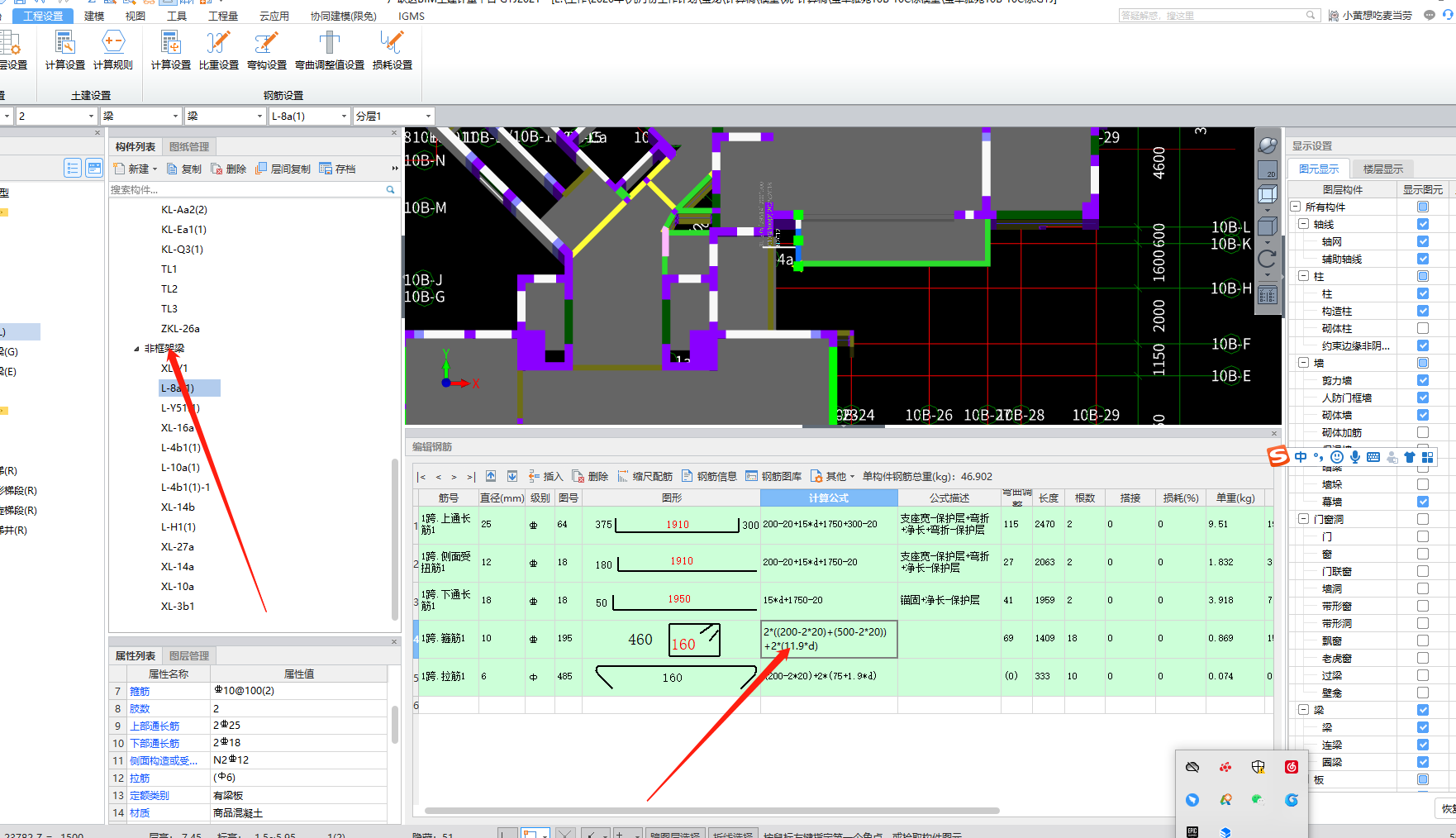Image resolution: width=1456 pixels, height=838 pixels.
Task: Click Sogou input method logo
Action: tap(1278, 456)
